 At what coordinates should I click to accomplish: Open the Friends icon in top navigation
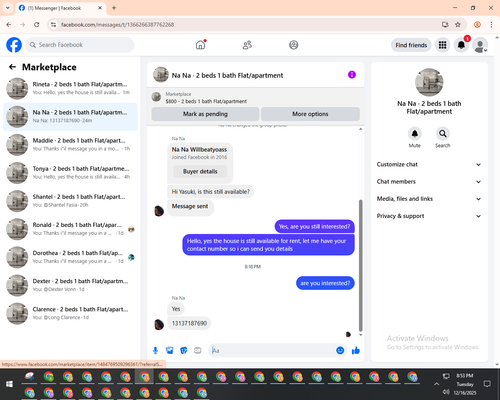[x=247, y=45]
